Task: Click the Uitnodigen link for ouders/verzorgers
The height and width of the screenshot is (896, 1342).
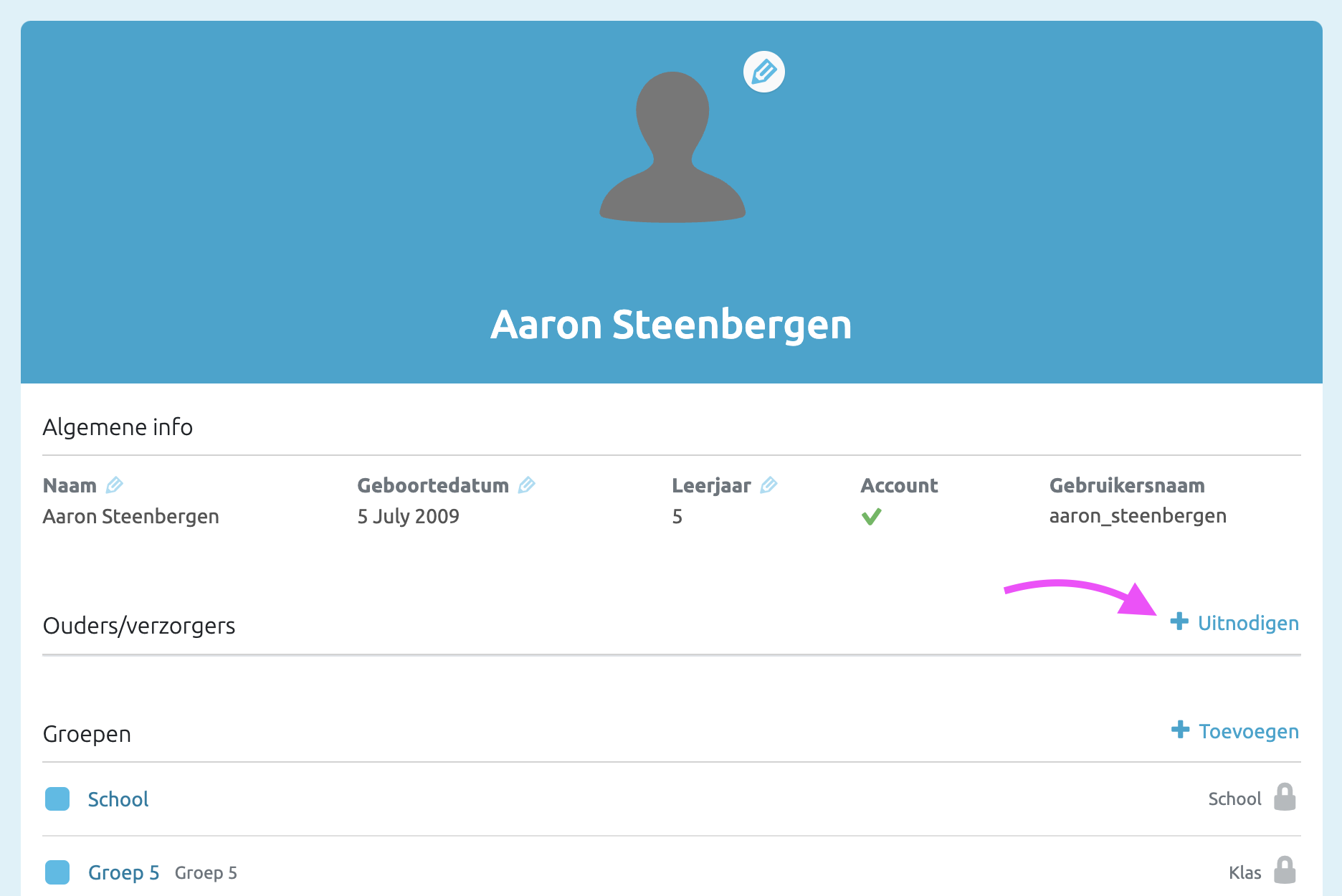Action: [1248, 623]
